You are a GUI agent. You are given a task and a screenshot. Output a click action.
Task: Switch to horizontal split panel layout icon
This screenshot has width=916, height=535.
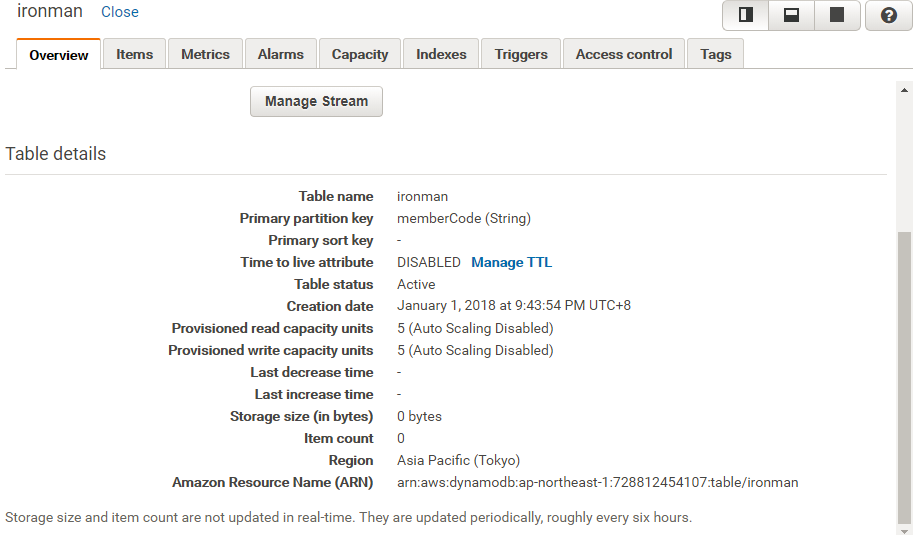791,15
